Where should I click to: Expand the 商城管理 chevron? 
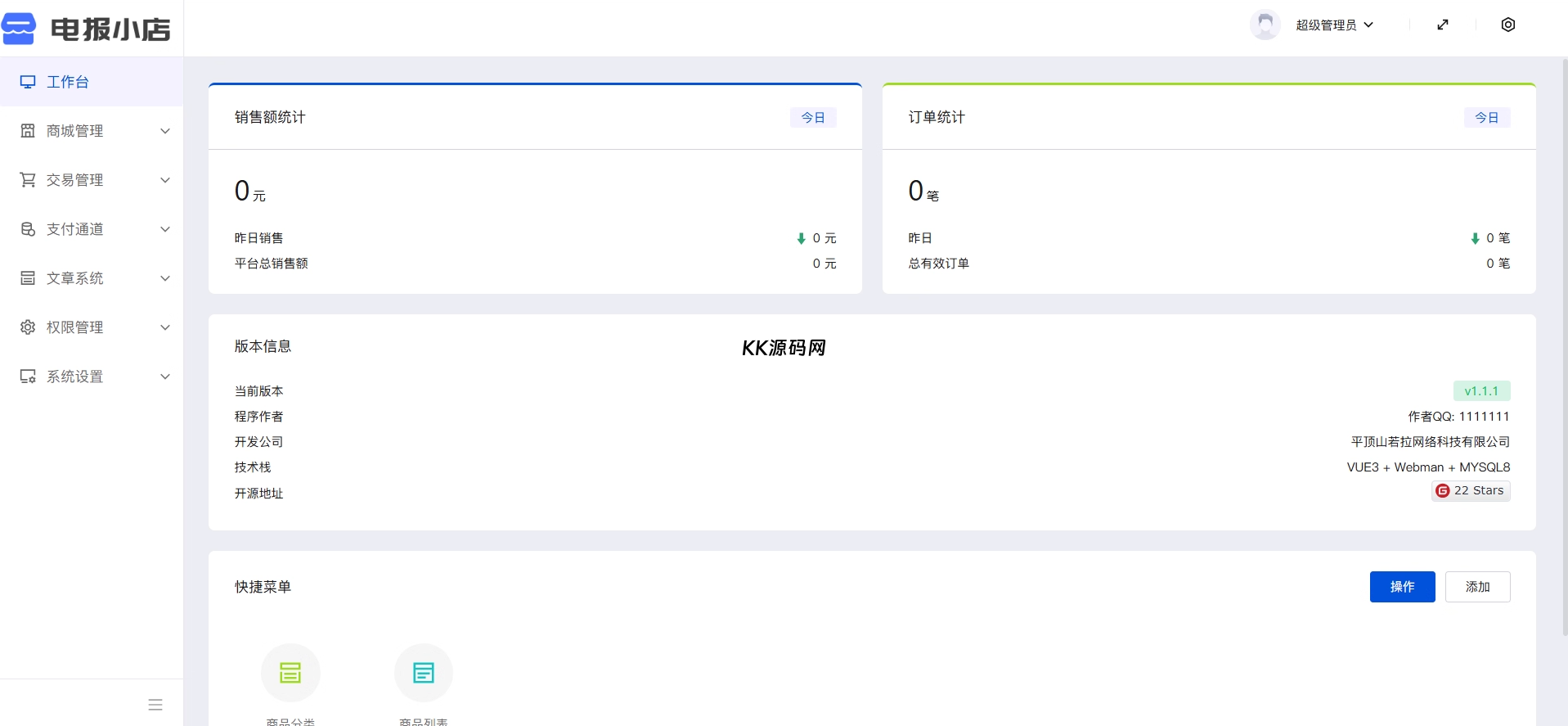pyautogui.click(x=165, y=131)
